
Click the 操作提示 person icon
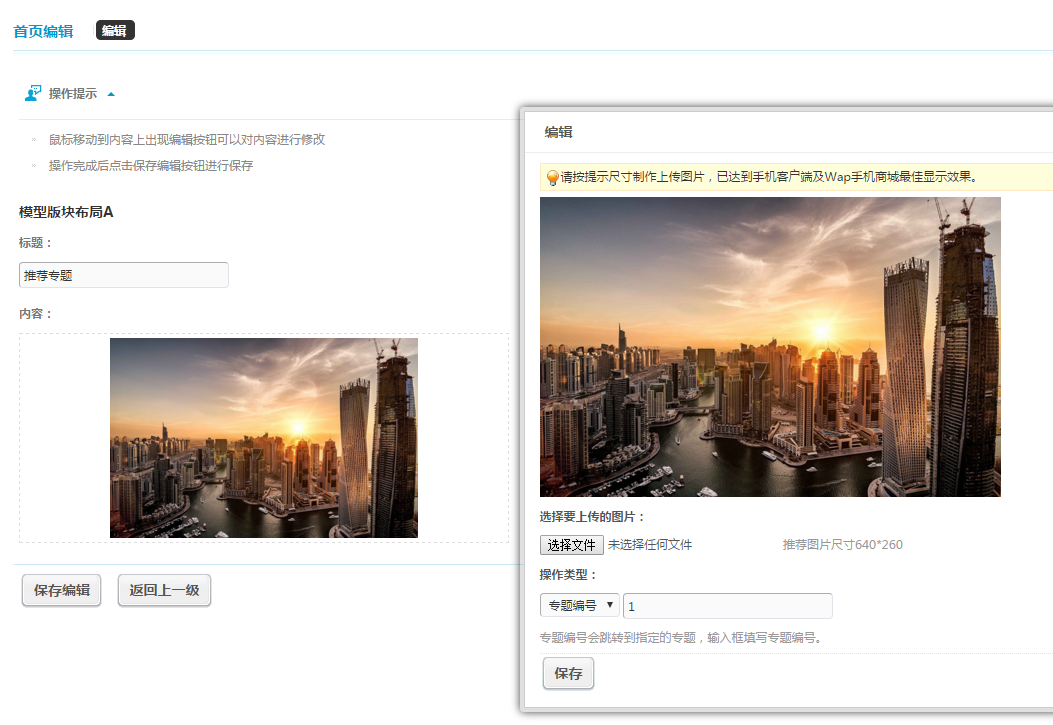(x=33, y=93)
